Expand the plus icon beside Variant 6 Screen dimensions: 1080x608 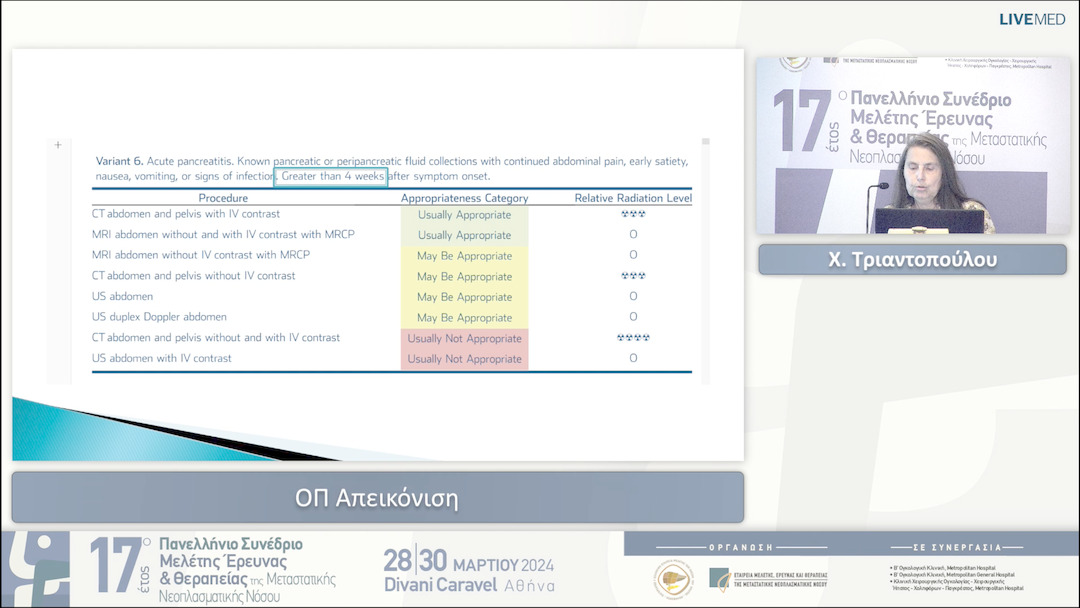point(58,145)
